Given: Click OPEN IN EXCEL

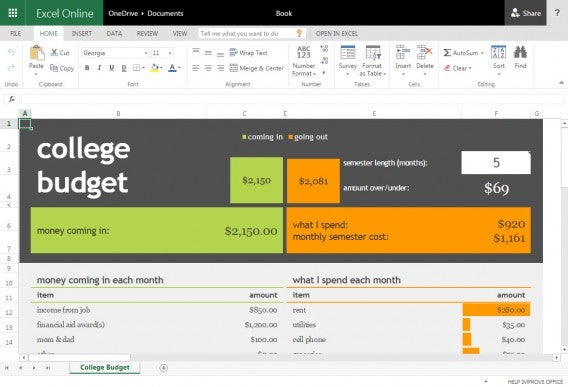Looking at the screenshot, I should 337,33.
